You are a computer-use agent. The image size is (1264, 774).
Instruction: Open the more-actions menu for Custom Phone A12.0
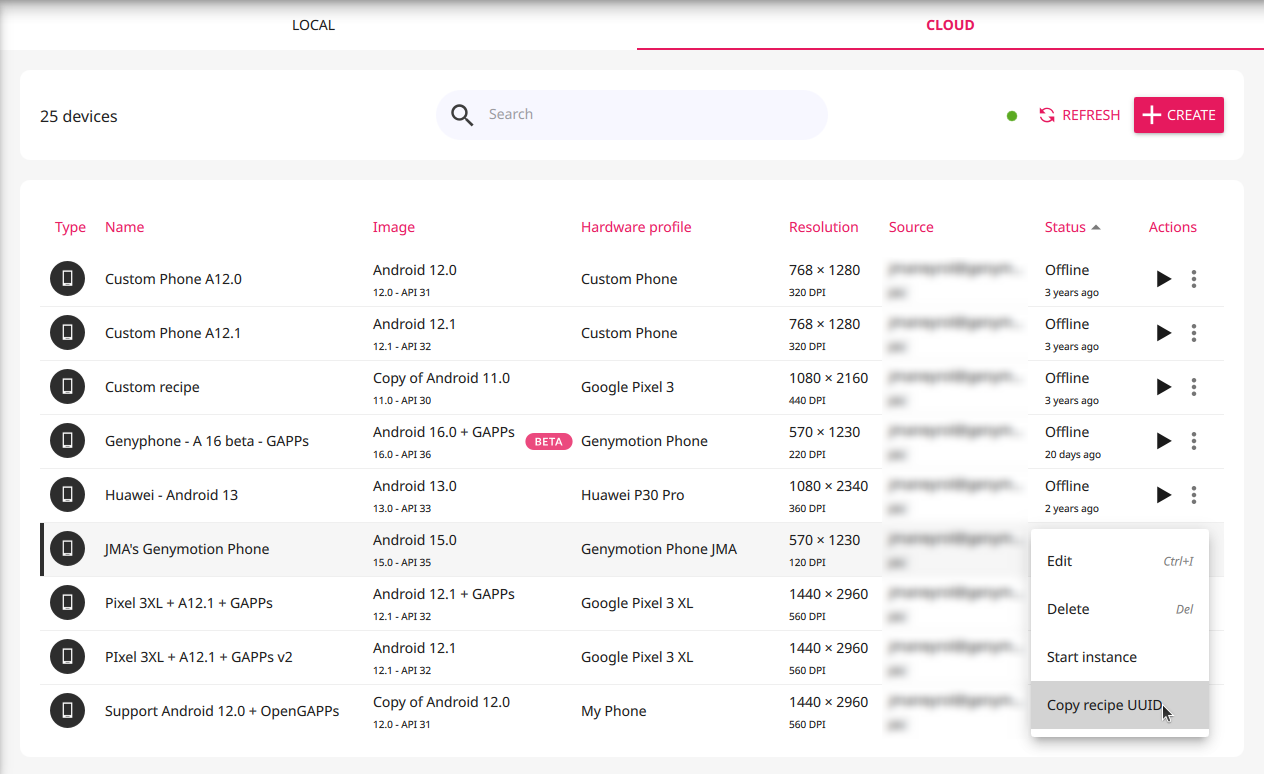pyautogui.click(x=1194, y=279)
